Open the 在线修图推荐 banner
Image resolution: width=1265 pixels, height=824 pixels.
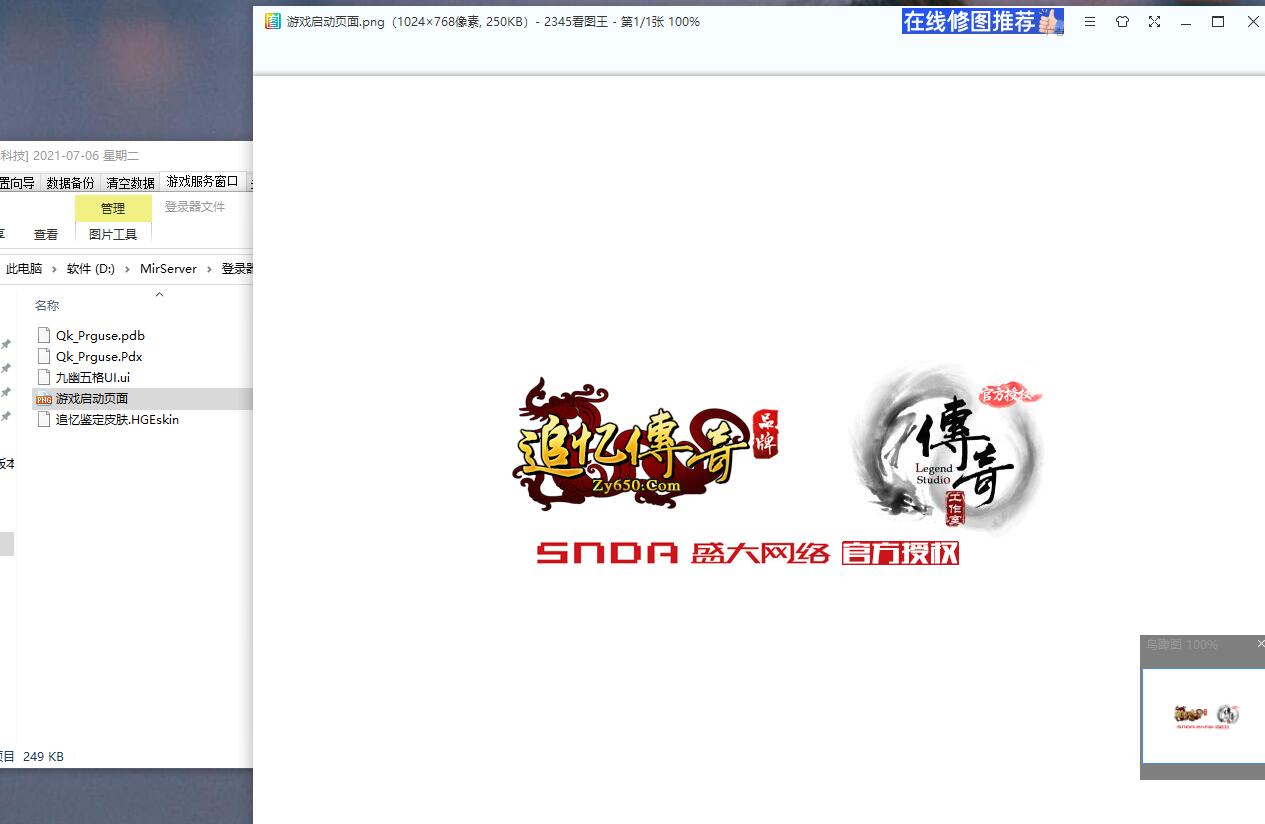[x=983, y=21]
